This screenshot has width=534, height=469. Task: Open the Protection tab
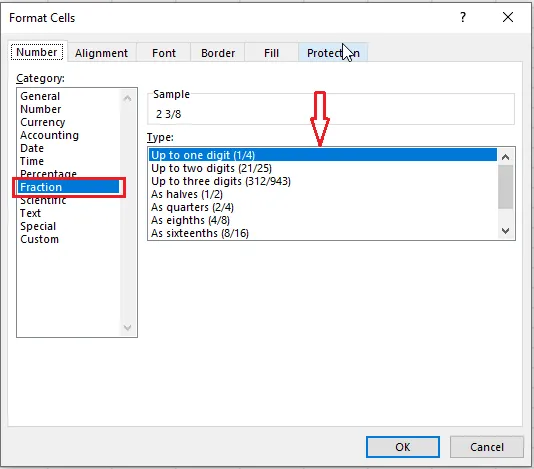(x=333, y=53)
